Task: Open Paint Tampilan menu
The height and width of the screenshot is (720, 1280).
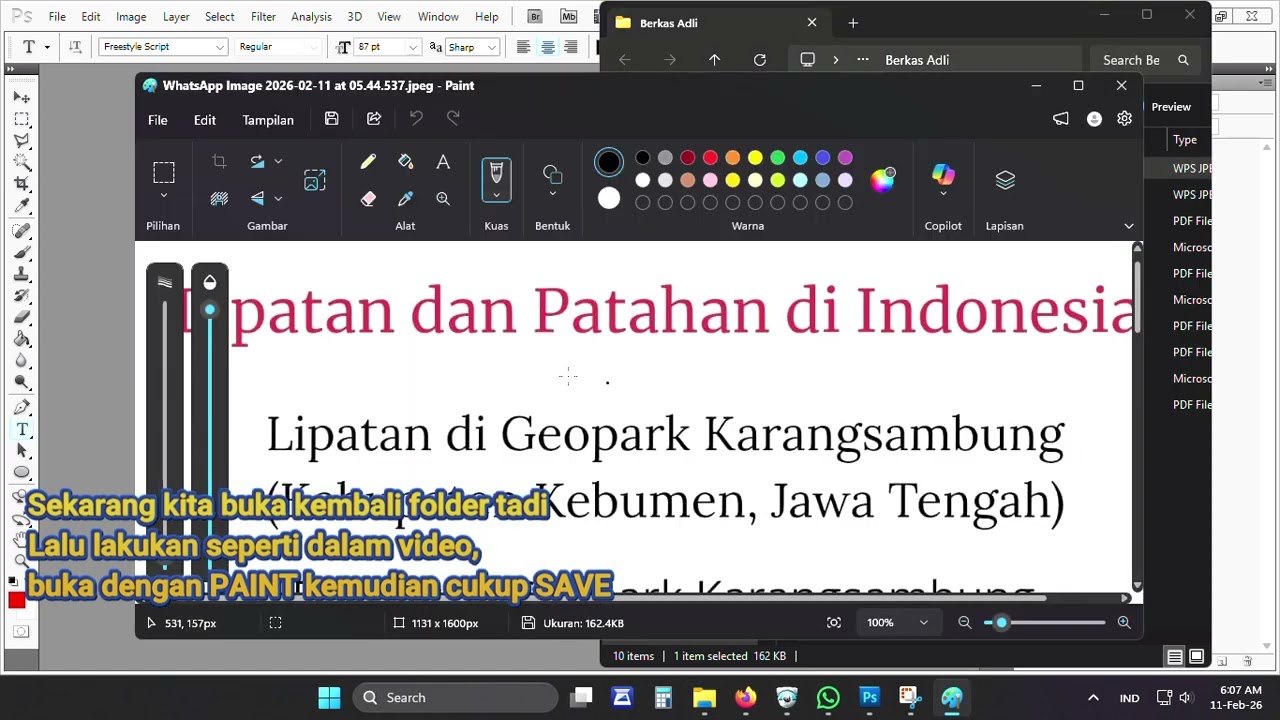Action: 268,120
